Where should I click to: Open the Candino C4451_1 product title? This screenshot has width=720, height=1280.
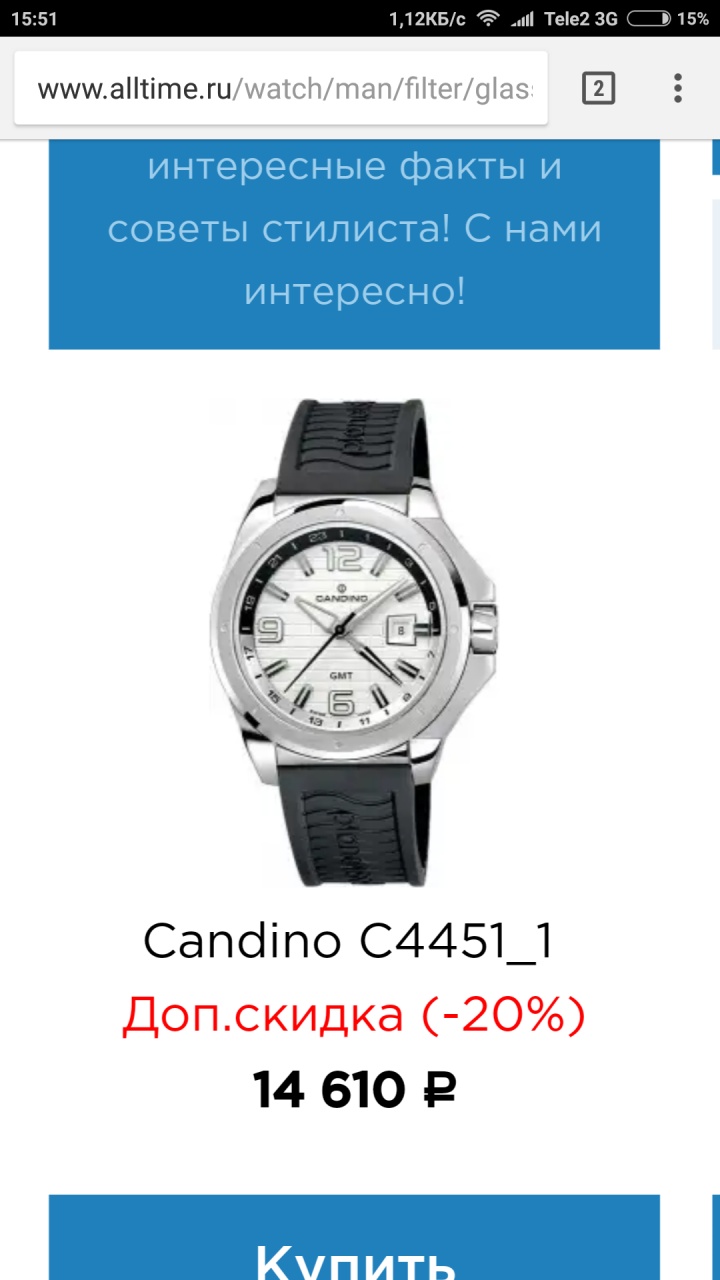coord(348,942)
